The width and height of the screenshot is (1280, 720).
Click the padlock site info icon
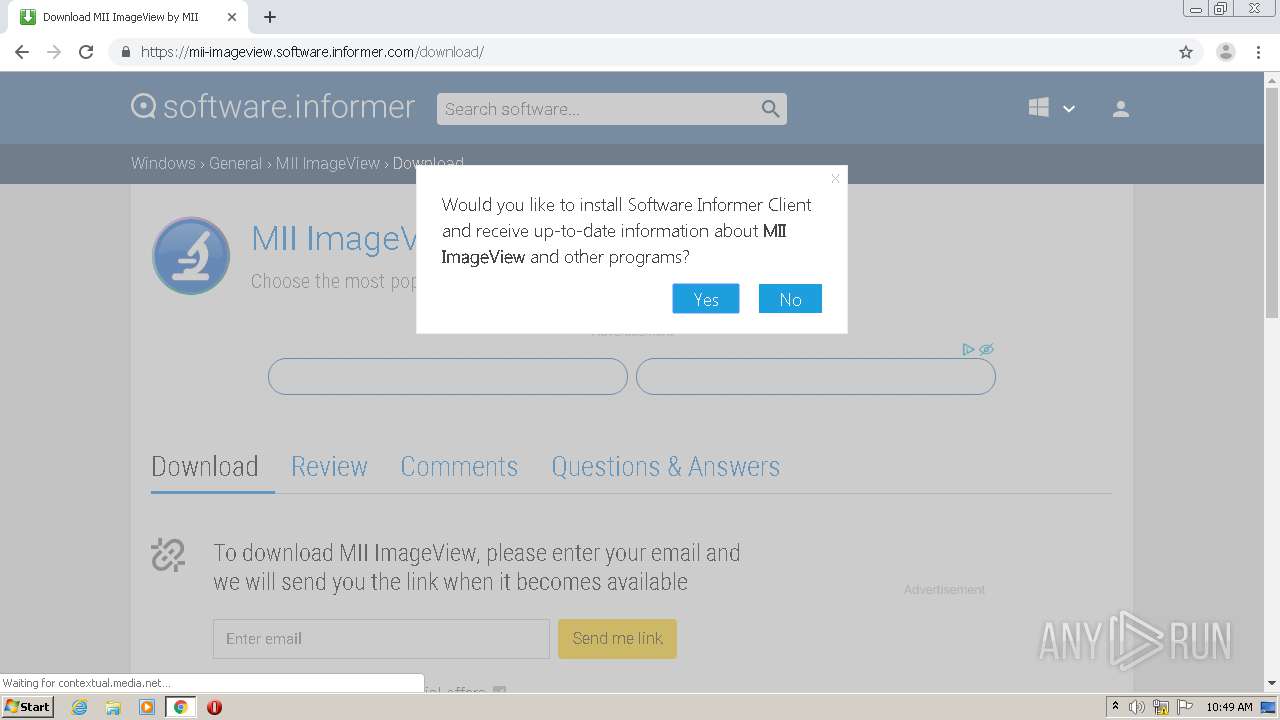tap(125, 52)
